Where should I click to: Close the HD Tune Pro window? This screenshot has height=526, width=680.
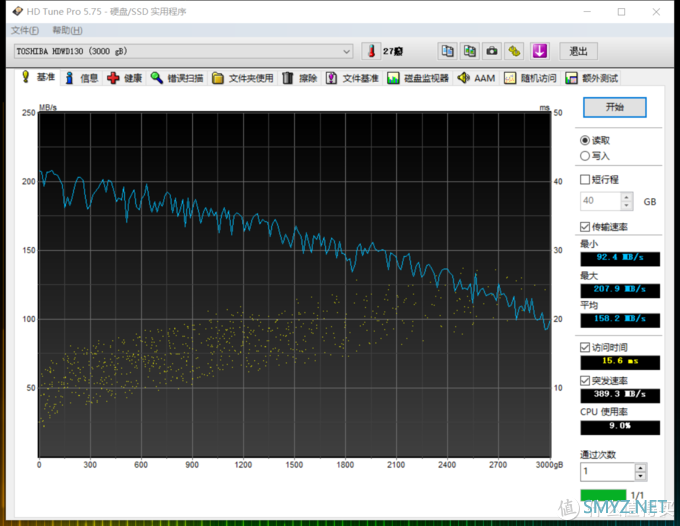[x=656, y=11]
